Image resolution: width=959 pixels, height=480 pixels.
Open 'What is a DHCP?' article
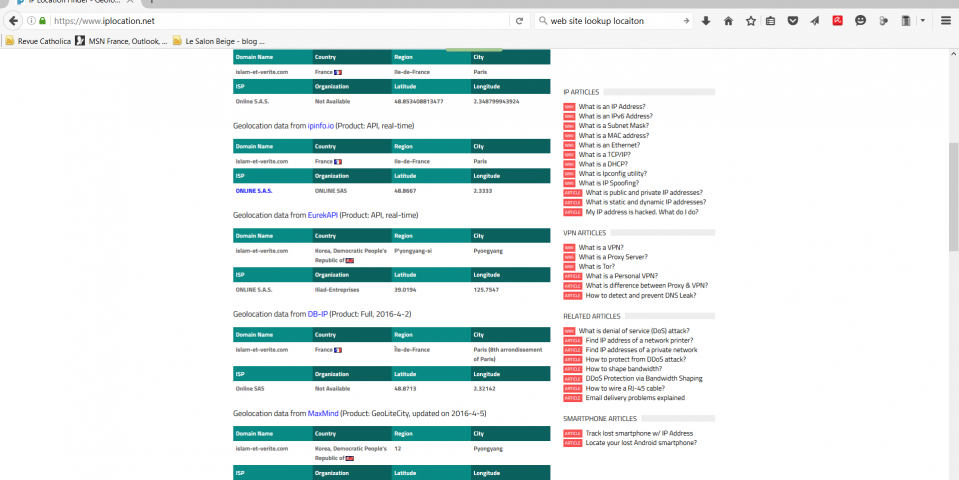click(603, 164)
